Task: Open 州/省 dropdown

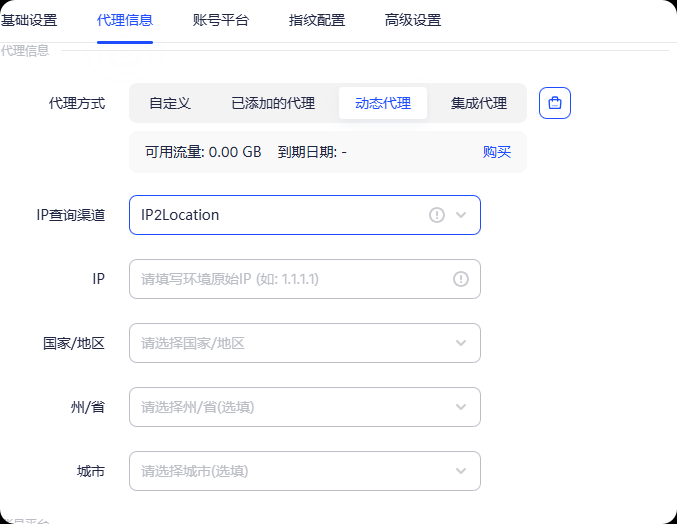Action: click(305, 407)
